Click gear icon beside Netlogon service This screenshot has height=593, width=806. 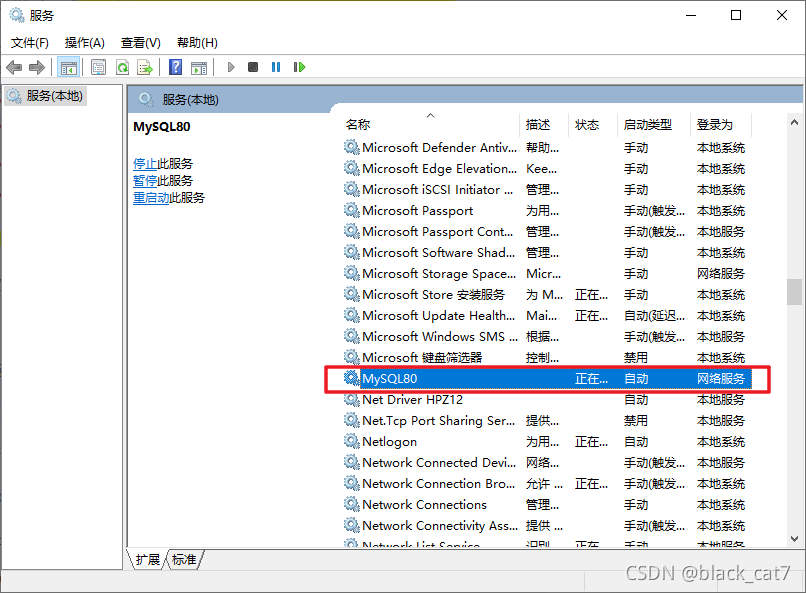tap(352, 441)
